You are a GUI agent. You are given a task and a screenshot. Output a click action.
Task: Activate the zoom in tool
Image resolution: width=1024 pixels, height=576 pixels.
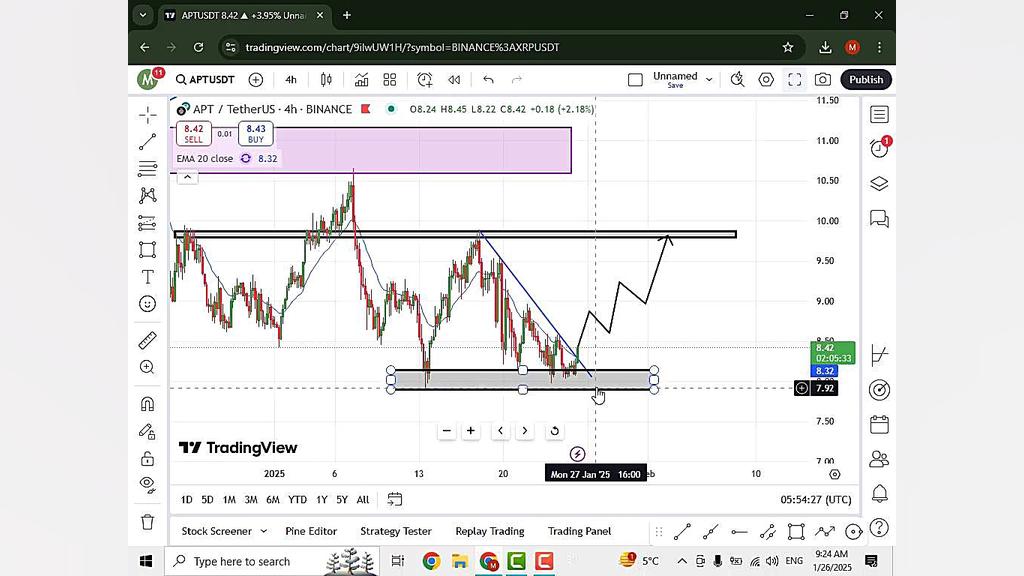coord(148,367)
